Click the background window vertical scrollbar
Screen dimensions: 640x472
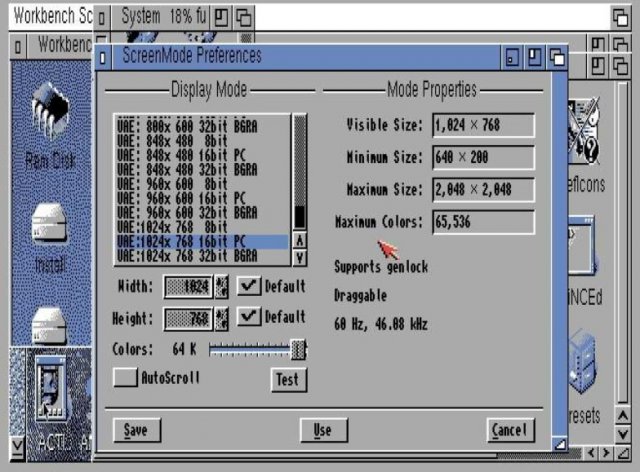coord(622,243)
